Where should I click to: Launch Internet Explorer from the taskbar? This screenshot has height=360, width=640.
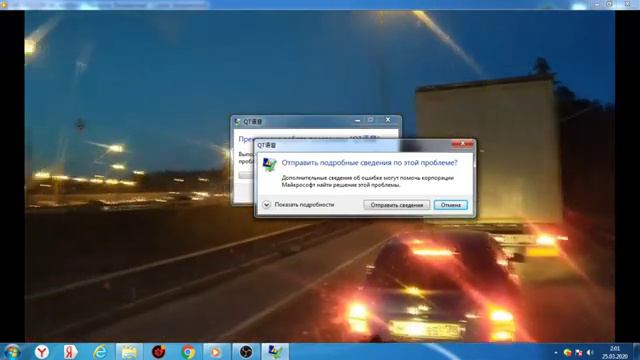(100, 351)
